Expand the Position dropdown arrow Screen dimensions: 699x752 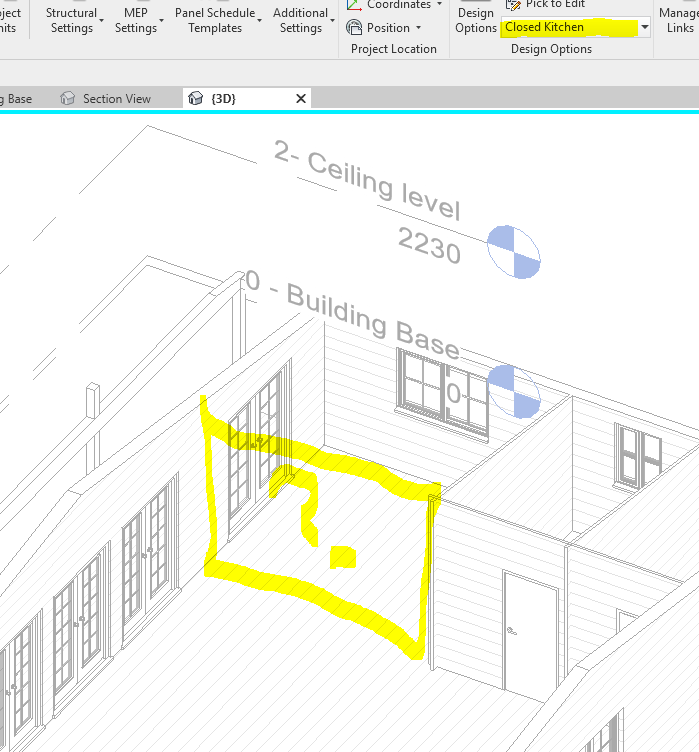pyautogui.click(x=418, y=28)
